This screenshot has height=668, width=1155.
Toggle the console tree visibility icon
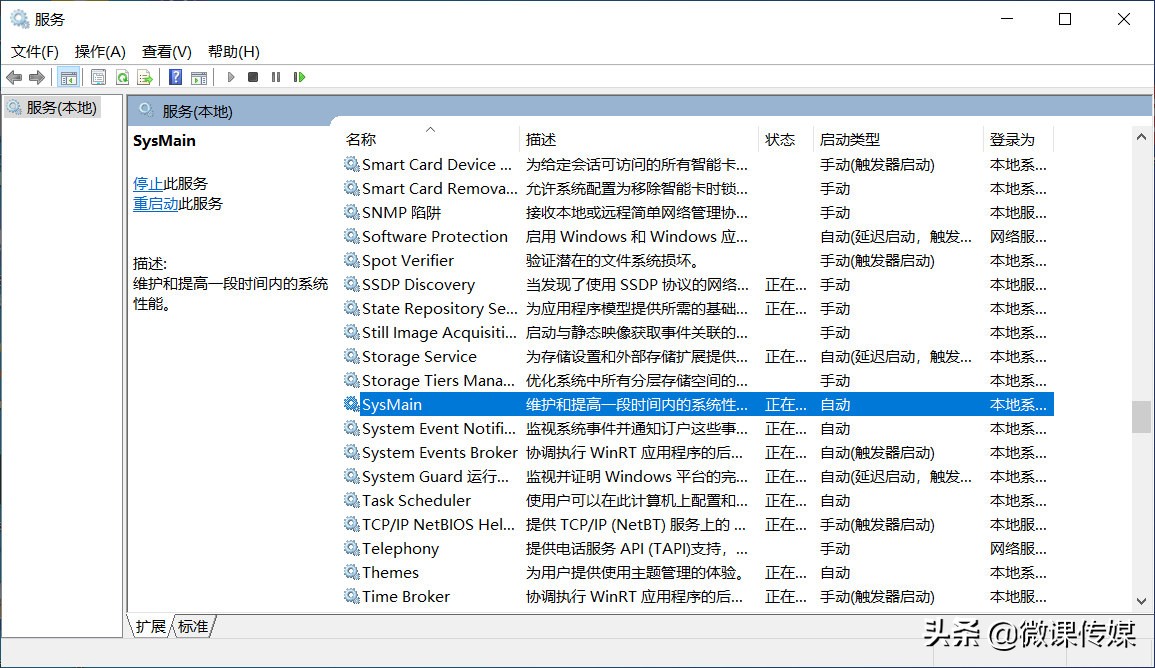[69, 77]
